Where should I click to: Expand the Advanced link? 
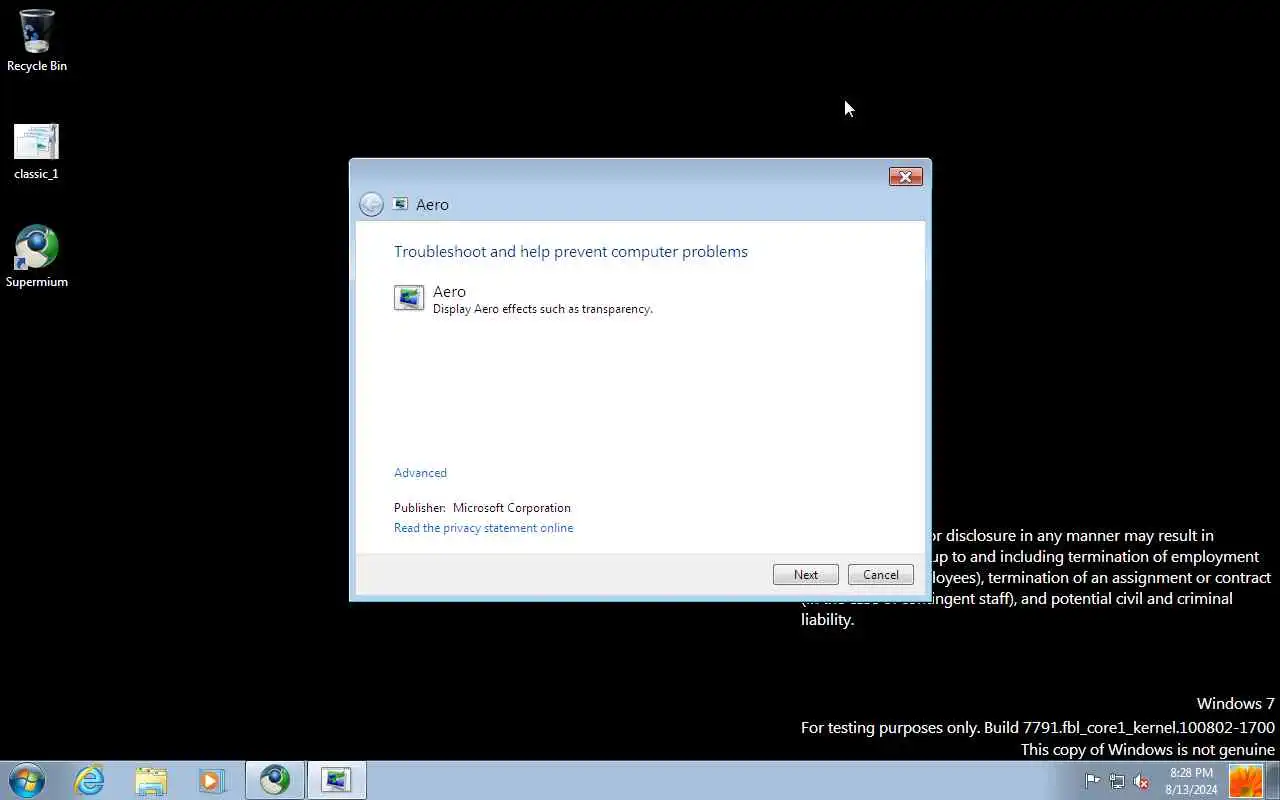click(420, 473)
